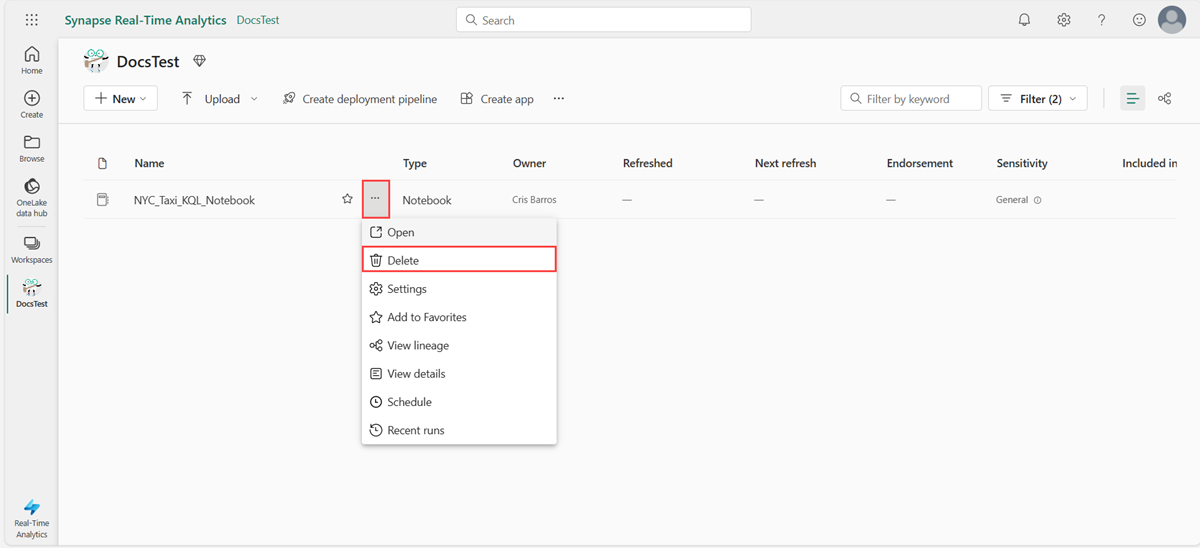Click Create deployment pipeline button
Image resolution: width=1200 pixels, height=548 pixels.
[x=360, y=98]
